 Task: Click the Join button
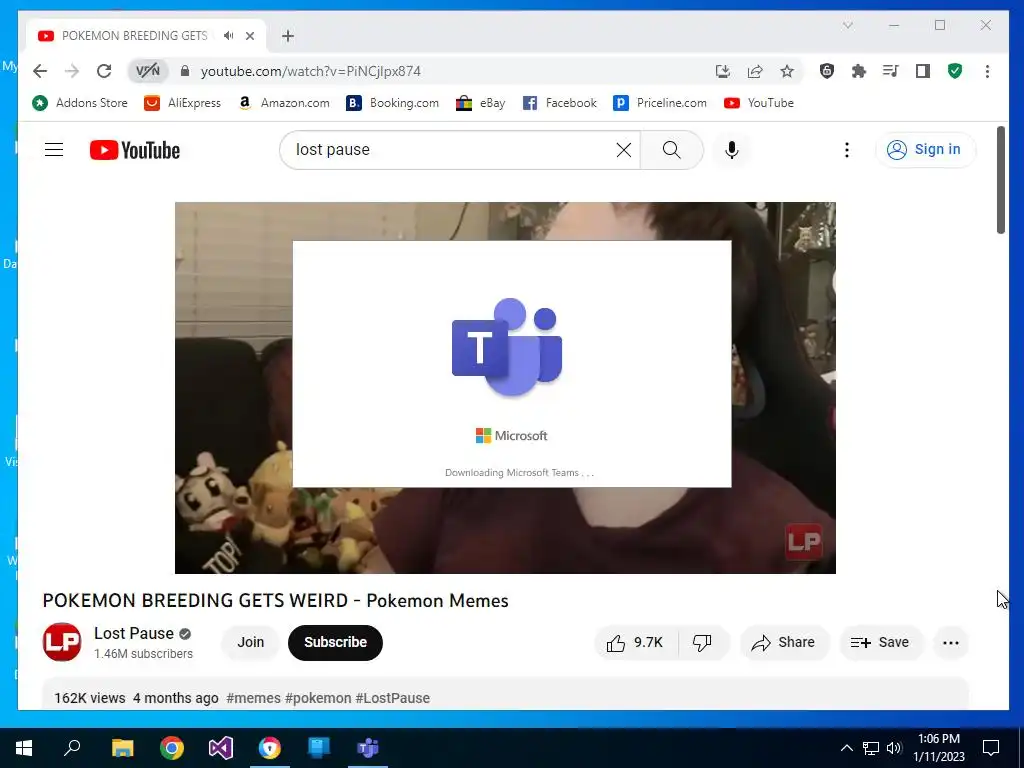[251, 642]
